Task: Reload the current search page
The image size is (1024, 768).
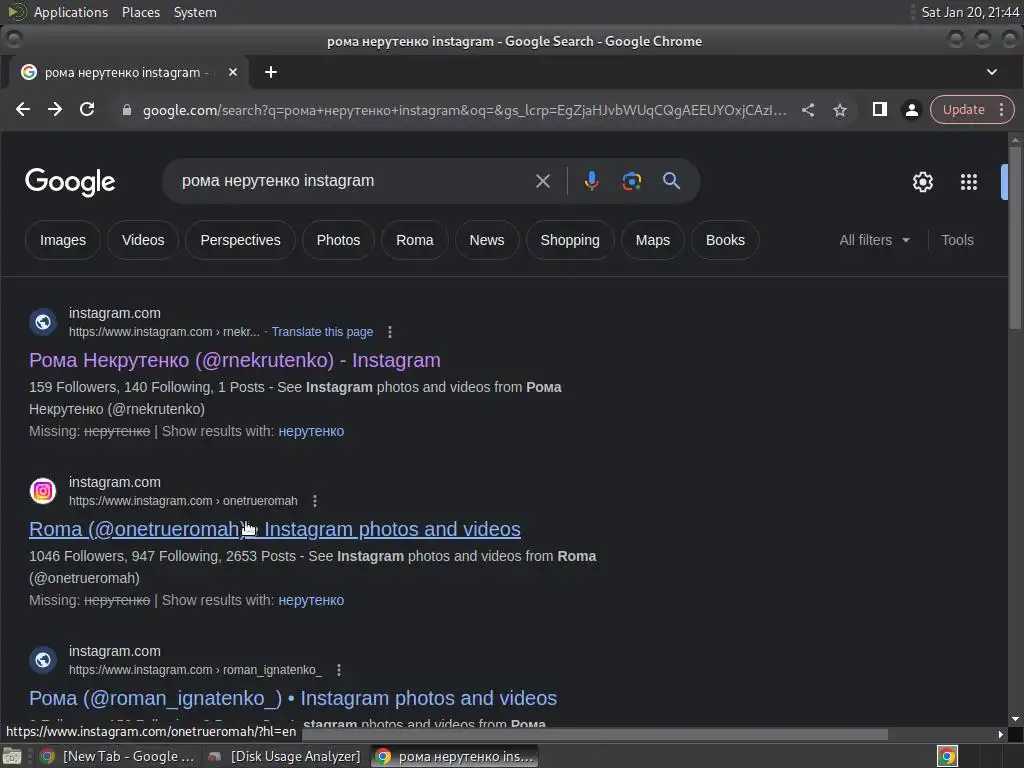Action: pos(87,110)
